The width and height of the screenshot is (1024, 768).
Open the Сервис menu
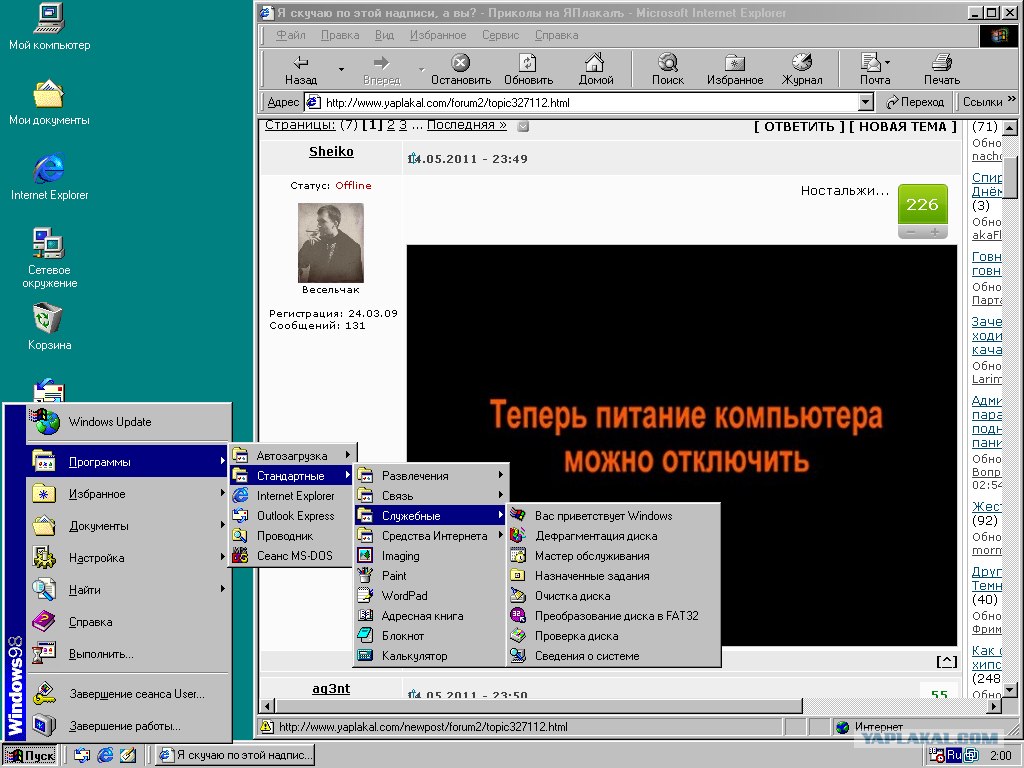(500, 35)
